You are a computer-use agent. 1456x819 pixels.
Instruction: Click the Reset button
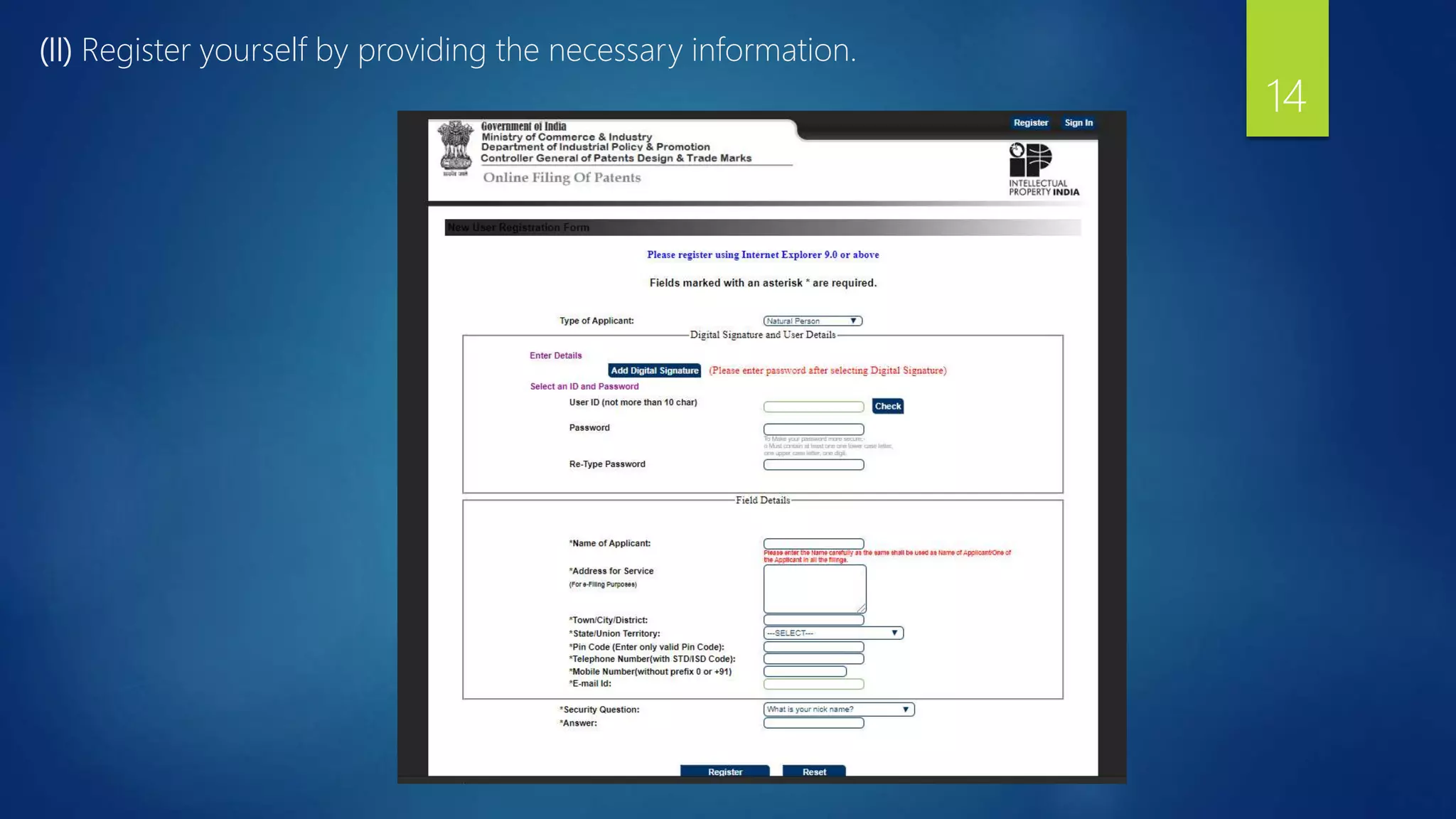[814, 771]
